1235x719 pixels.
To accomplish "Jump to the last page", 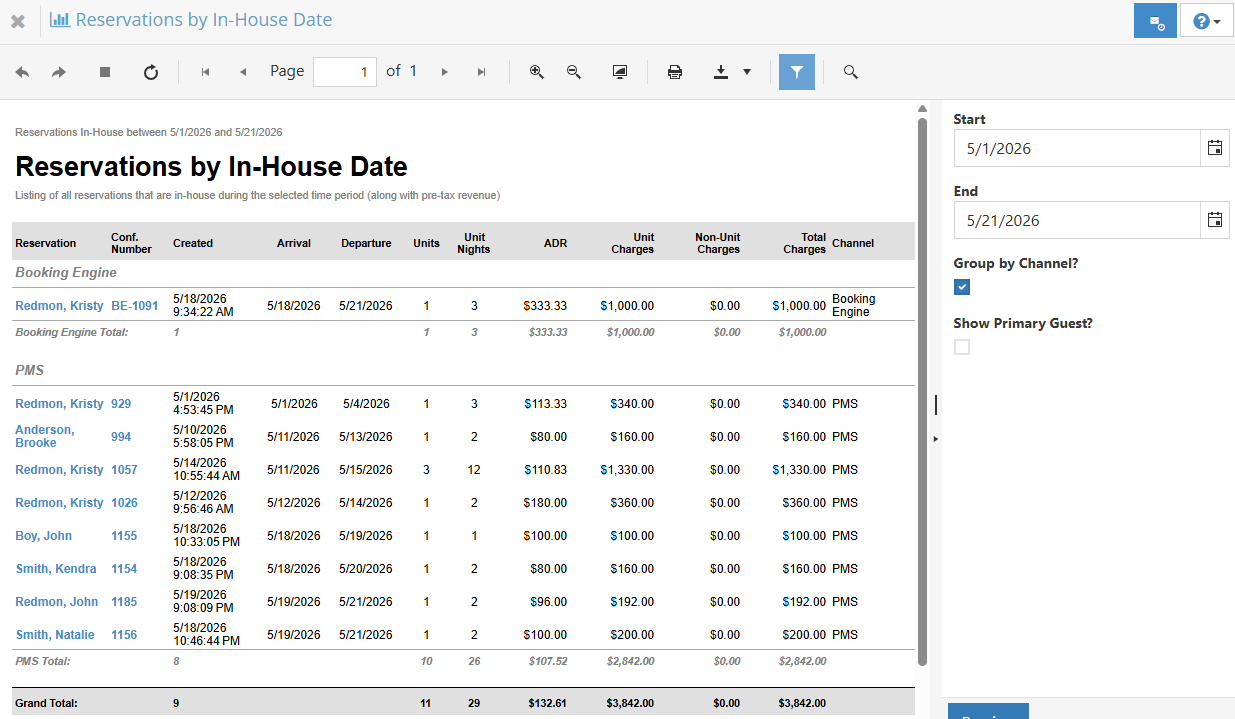I will pos(482,72).
